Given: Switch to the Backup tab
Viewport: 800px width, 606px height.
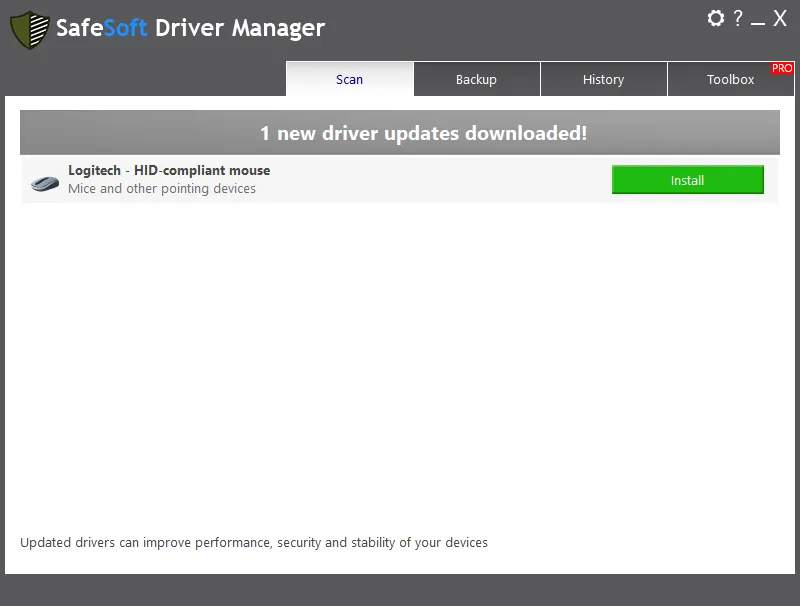Looking at the screenshot, I should pyautogui.click(x=476, y=79).
